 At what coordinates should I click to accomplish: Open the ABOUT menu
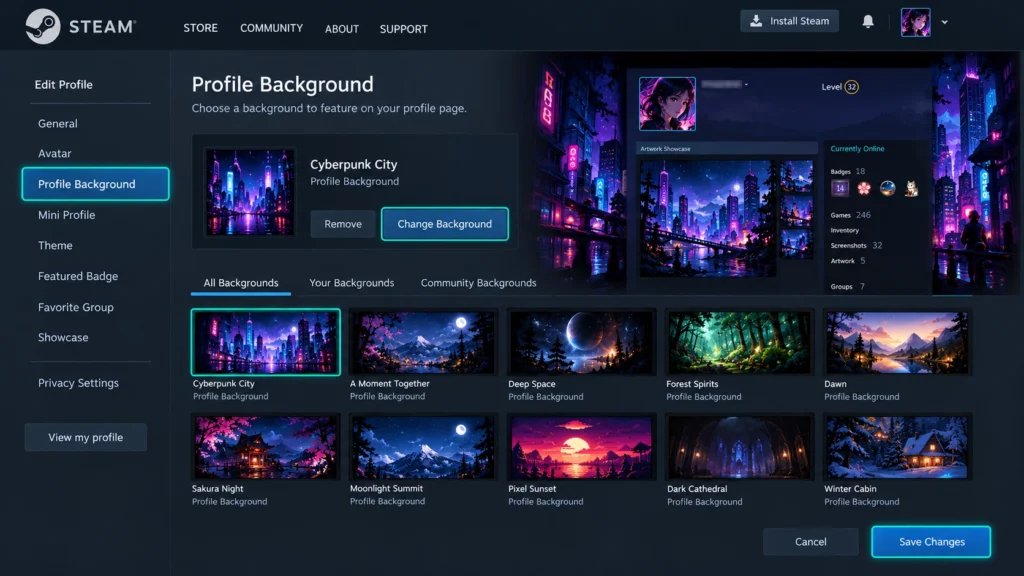[342, 29]
